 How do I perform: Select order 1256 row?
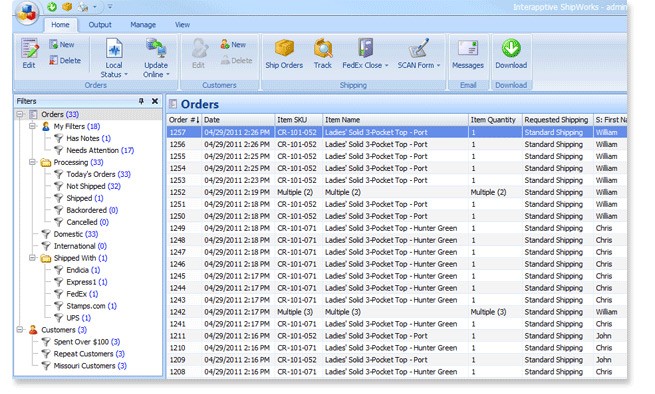[397, 144]
